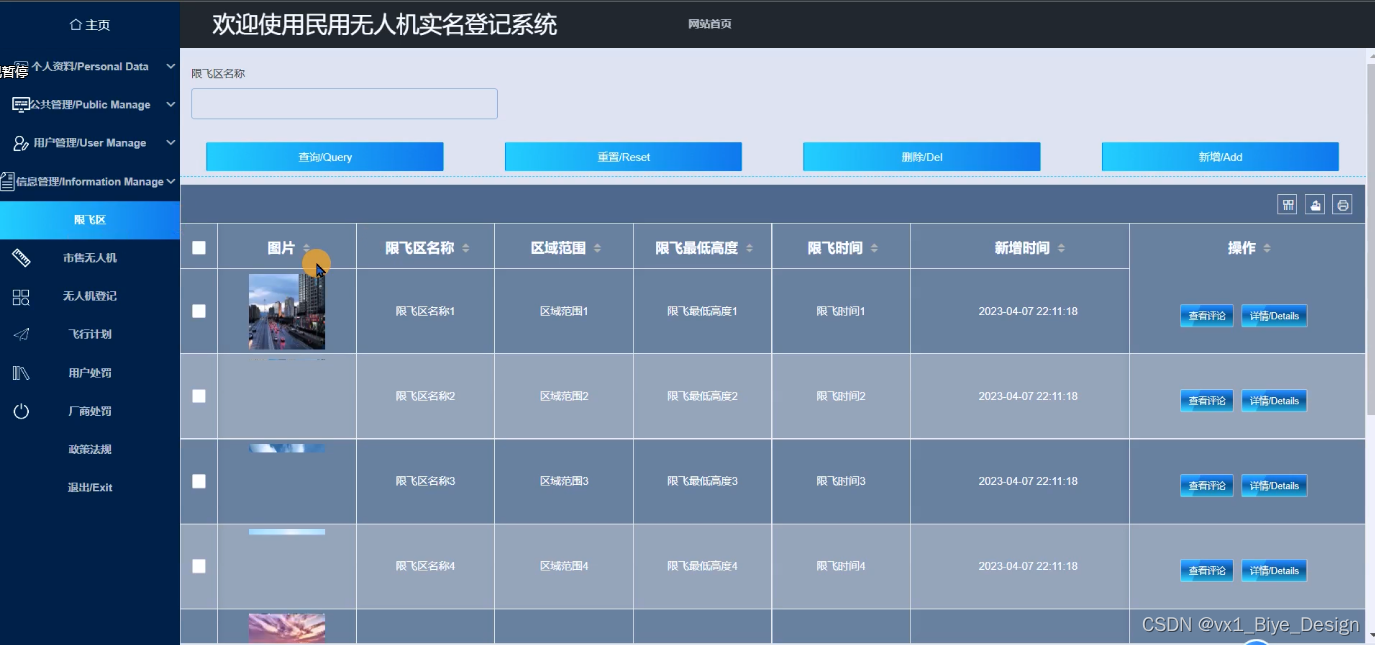
Task: Click the 限飞区名称 search input field
Action: coord(344,104)
